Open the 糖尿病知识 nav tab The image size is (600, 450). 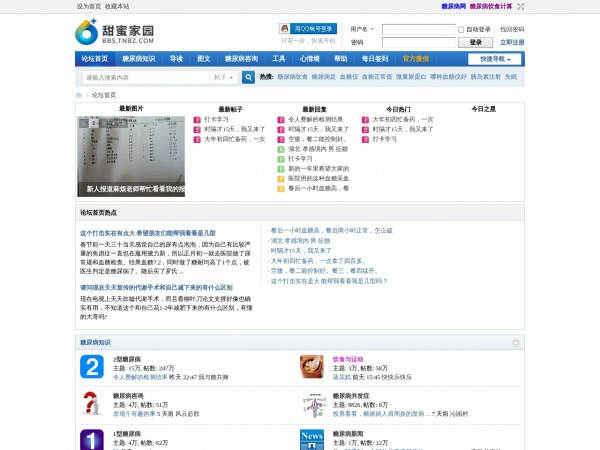coord(139,59)
